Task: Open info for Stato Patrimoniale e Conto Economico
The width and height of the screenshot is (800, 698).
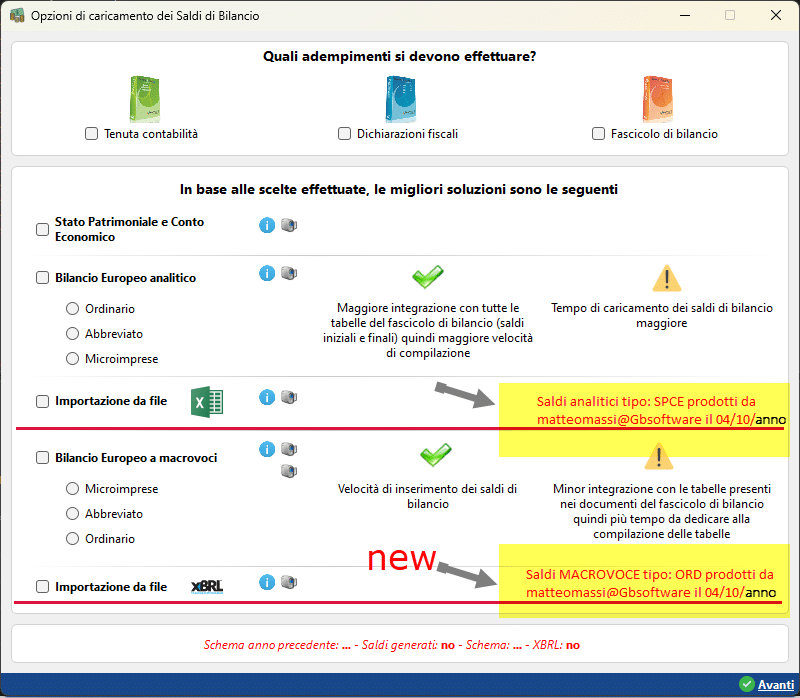Action: point(267,225)
